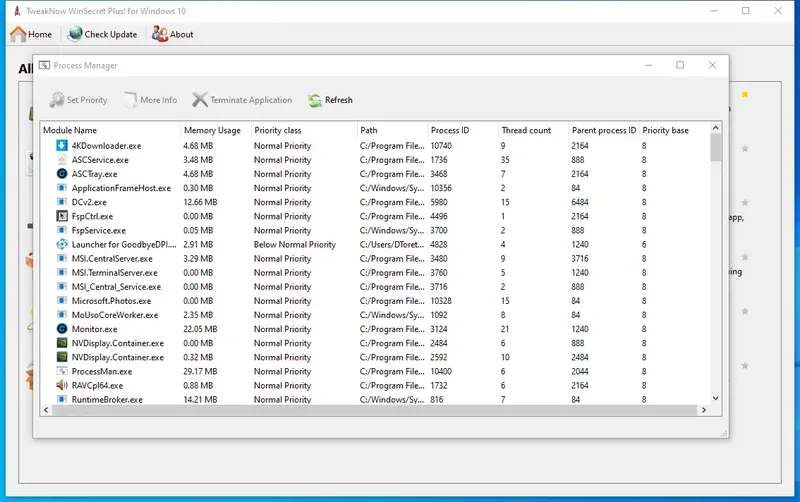Click the Refresh button label
This screenshot has width=800, height=502.
tap(339, 100)
